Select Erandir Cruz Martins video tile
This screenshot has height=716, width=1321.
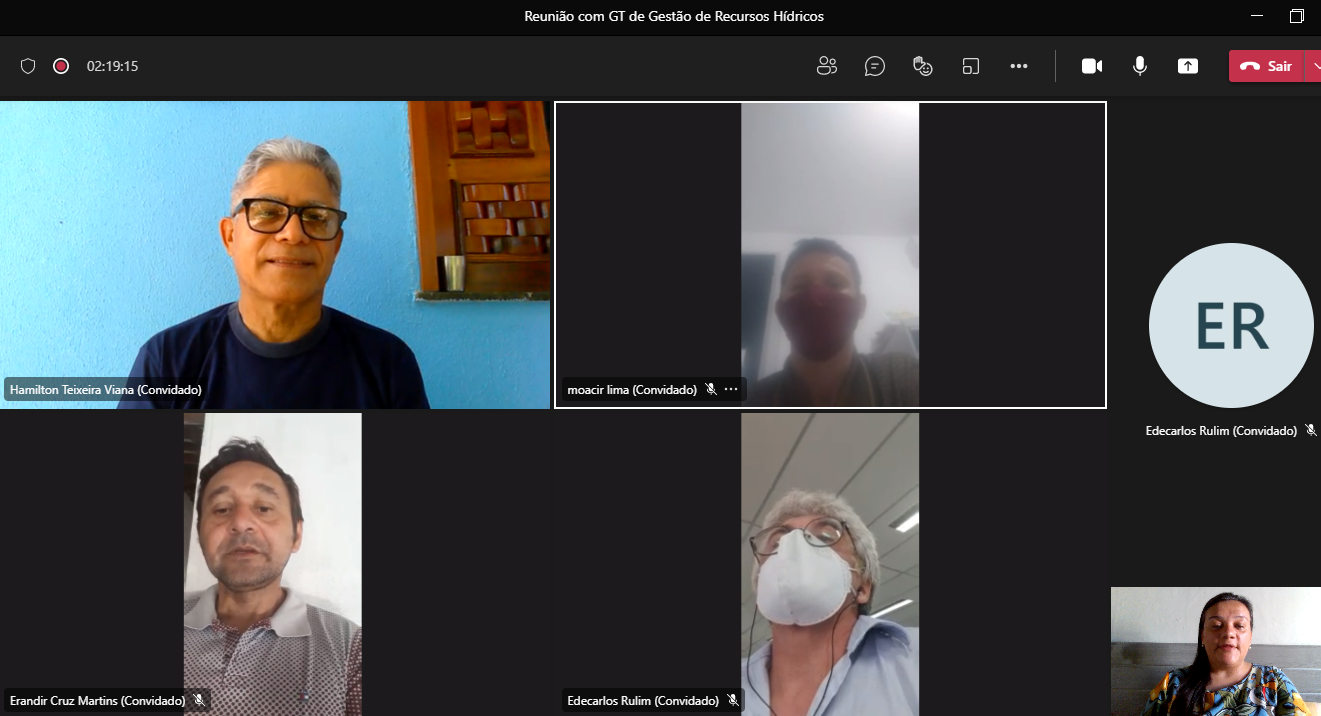point(275,564)
